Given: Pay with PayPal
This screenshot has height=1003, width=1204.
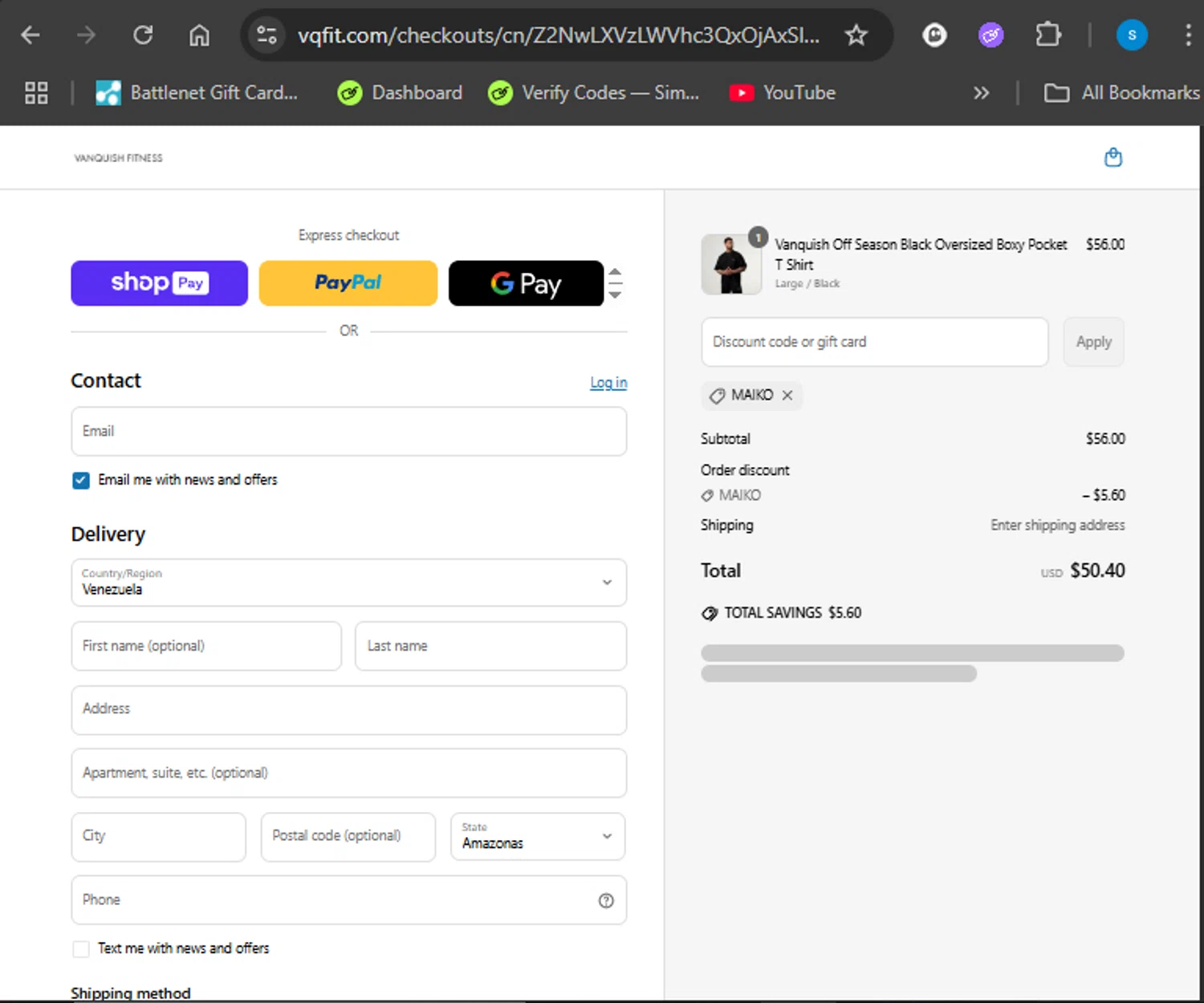Looking at the screenshot, I should pos(348,283).
